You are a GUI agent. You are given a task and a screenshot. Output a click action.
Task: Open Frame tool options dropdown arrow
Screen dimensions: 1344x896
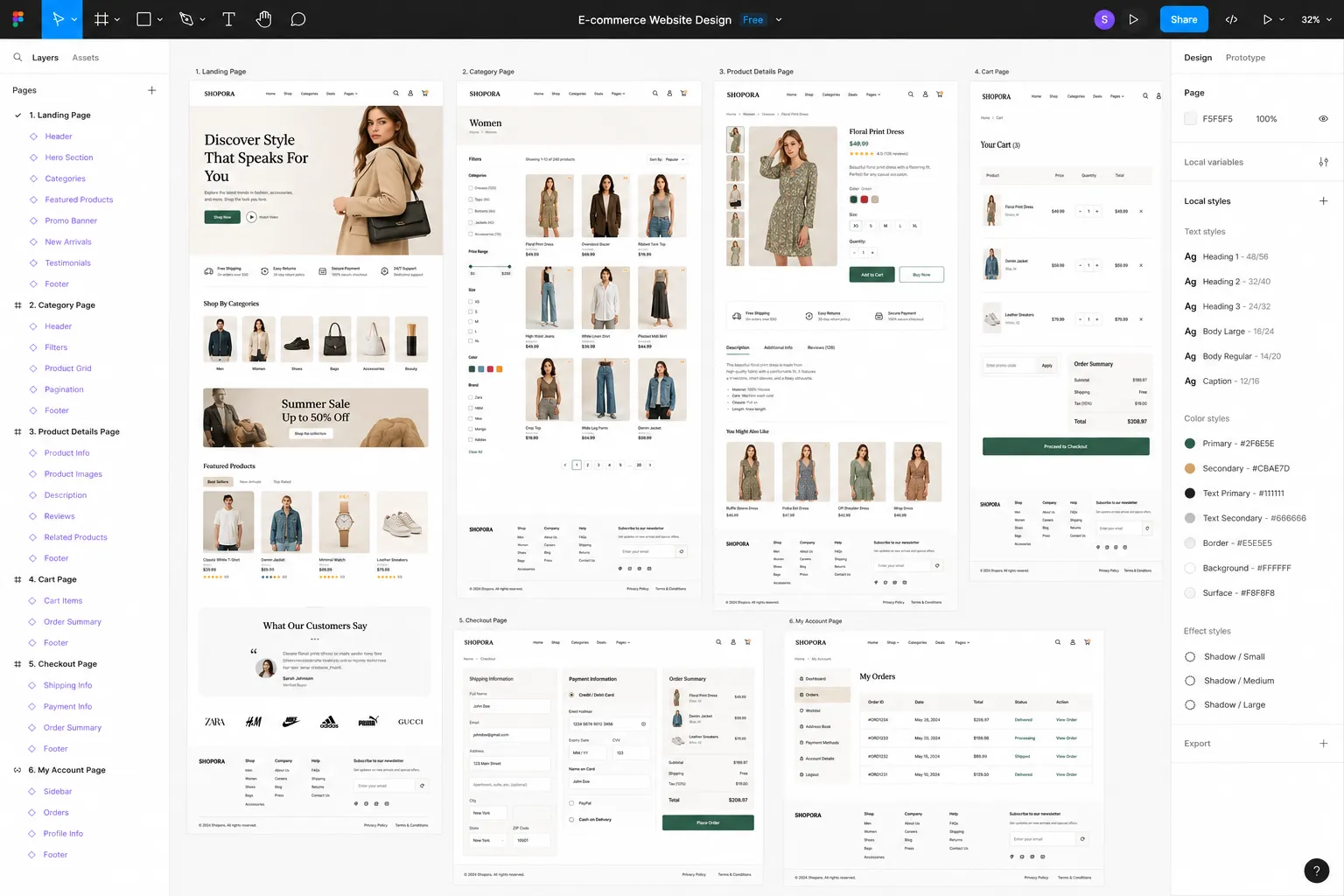click(117, 19)
